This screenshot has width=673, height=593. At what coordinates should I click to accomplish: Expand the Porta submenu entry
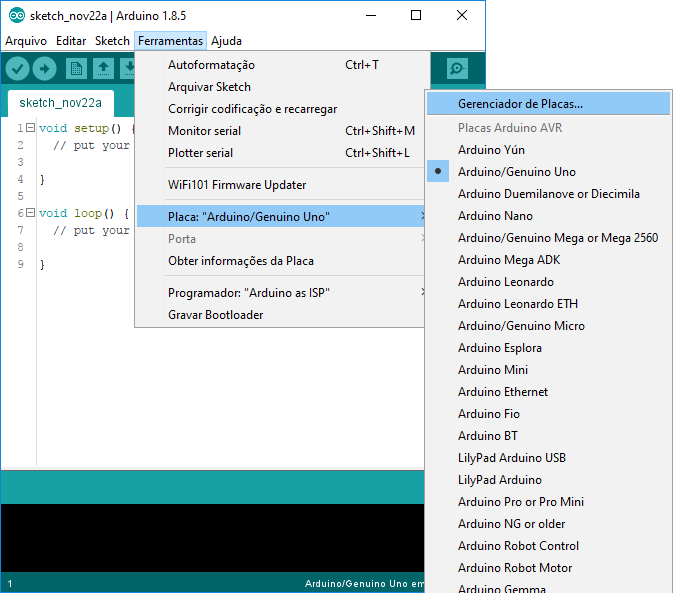click(x=282, y=239)
